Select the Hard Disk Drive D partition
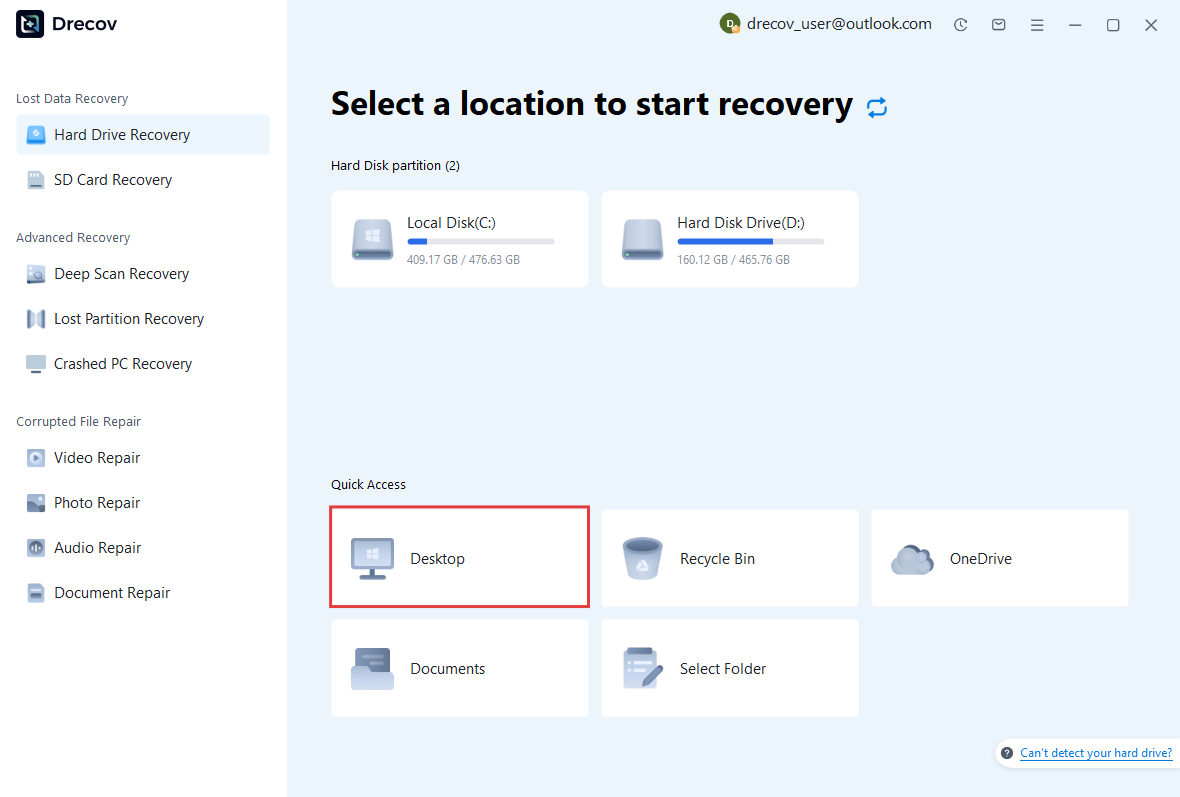The height and width of the screenshot is (797, 1180). 729,239
